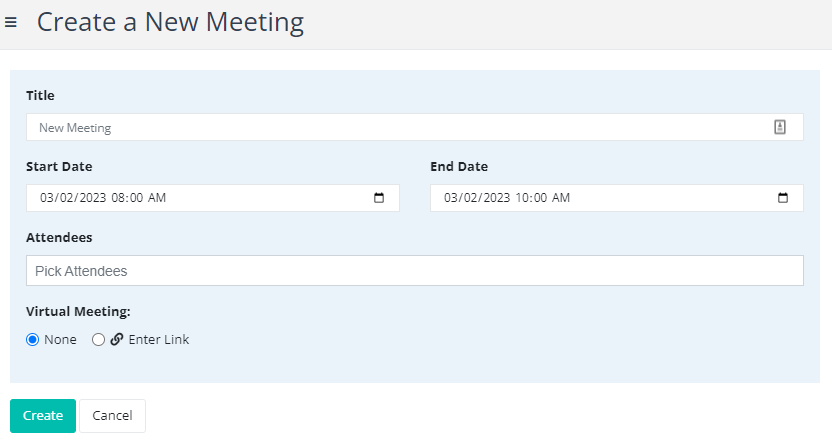Cancel the new meeting form

(x=112, y=415)
